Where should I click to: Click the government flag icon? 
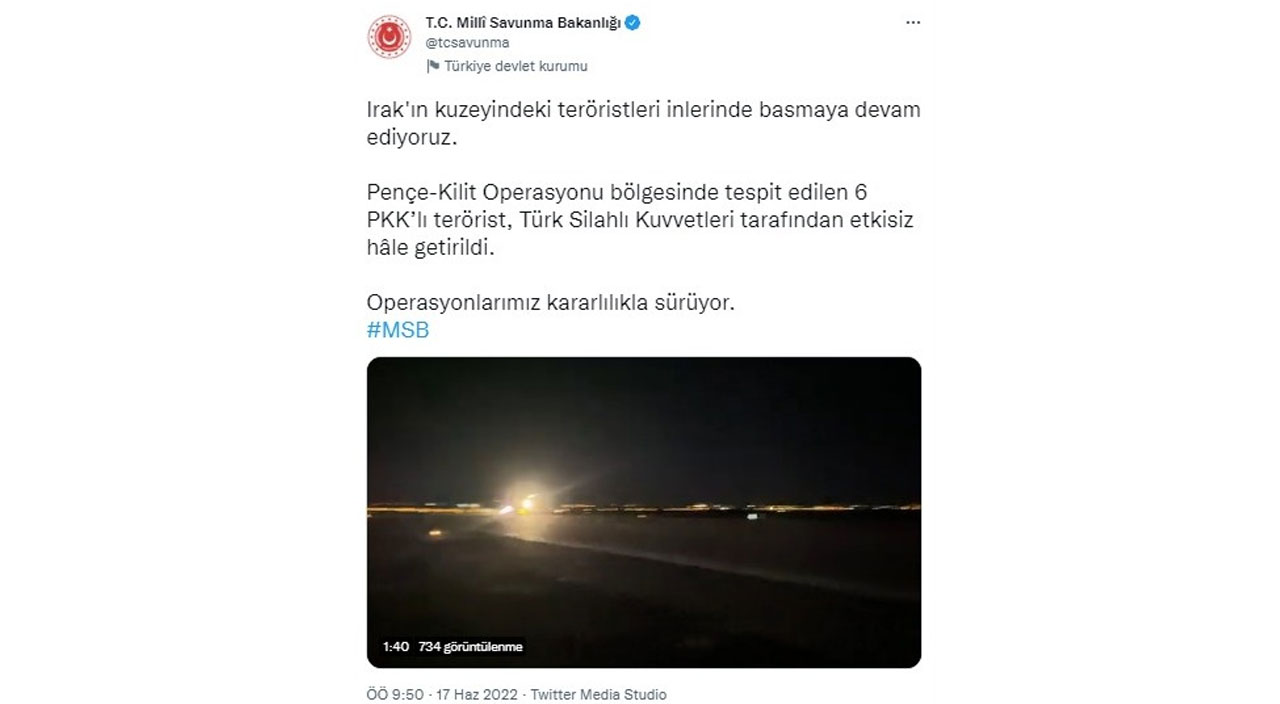tap(433, 66)
